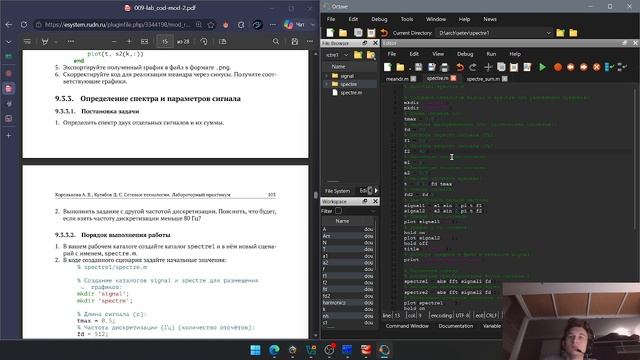Viewport: 640px width, 360px height.
Task: Click Open file folder icon in editor
Action: tap(400, 67)
